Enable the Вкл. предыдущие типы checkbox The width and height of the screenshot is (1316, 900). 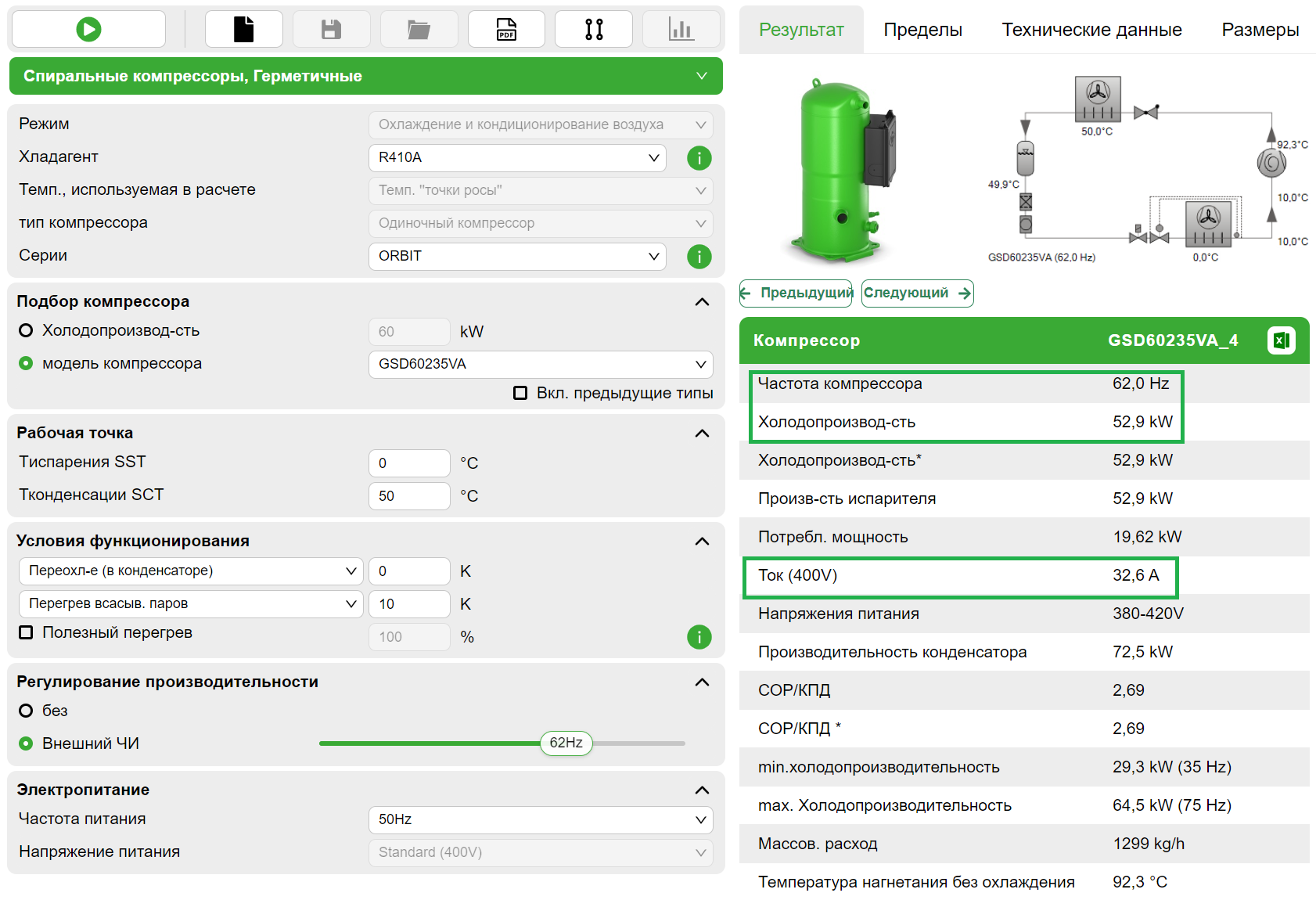[x=520, y=393]
